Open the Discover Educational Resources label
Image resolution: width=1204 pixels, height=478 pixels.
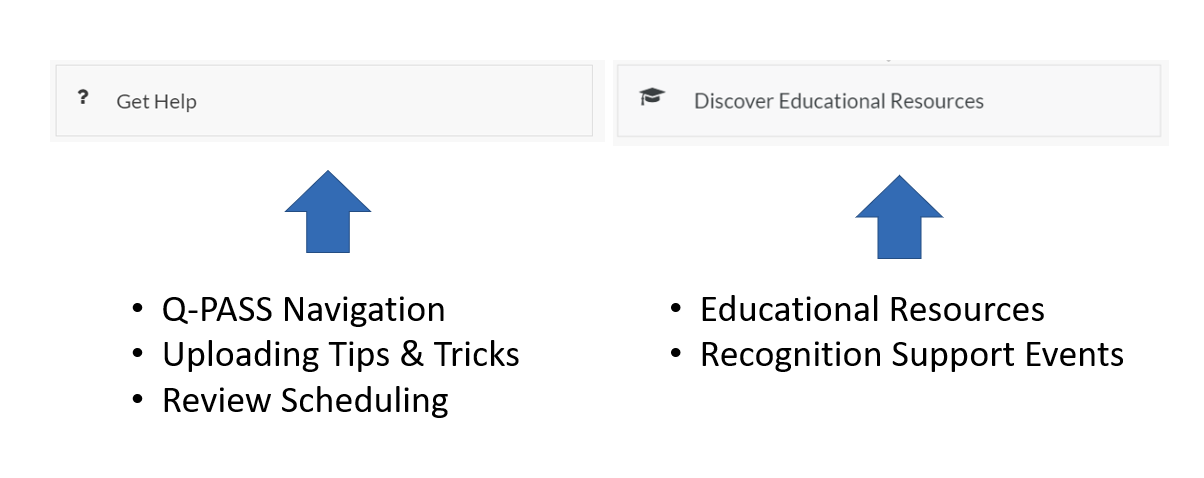tap(838, 101)
